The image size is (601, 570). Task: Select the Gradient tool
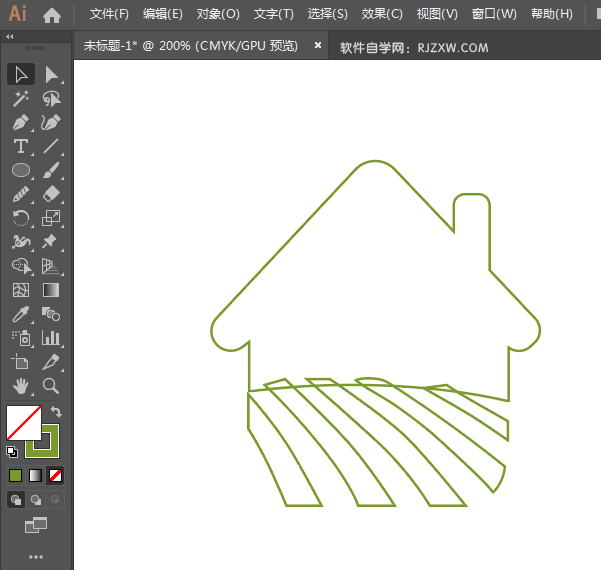coord(51,290)
